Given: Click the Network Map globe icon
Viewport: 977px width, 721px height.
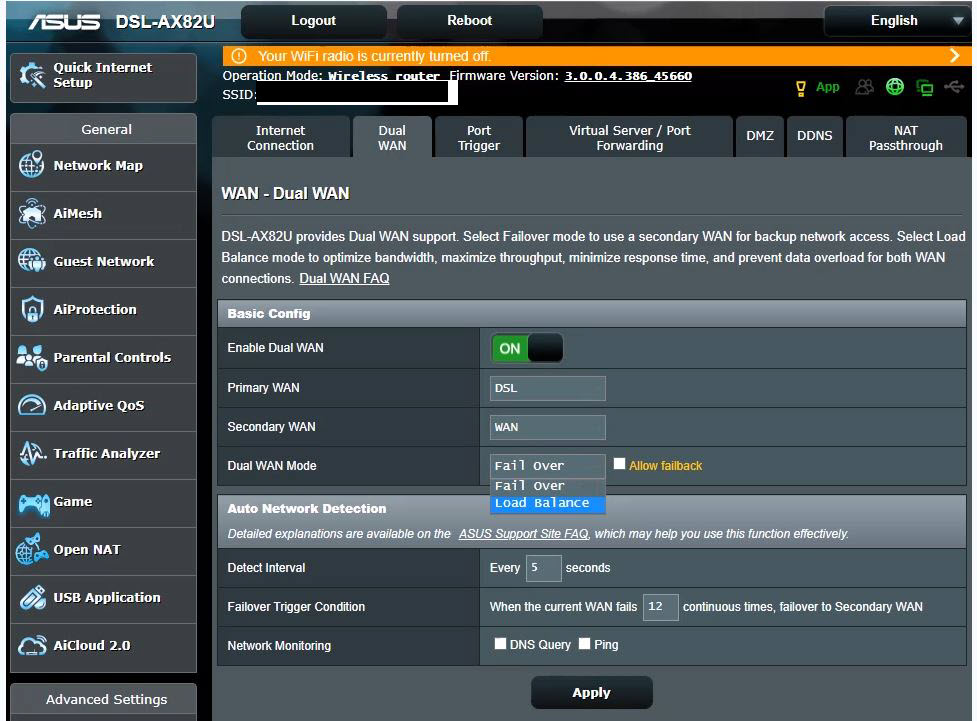Looking at the screenshot, I should pos(31,165).
